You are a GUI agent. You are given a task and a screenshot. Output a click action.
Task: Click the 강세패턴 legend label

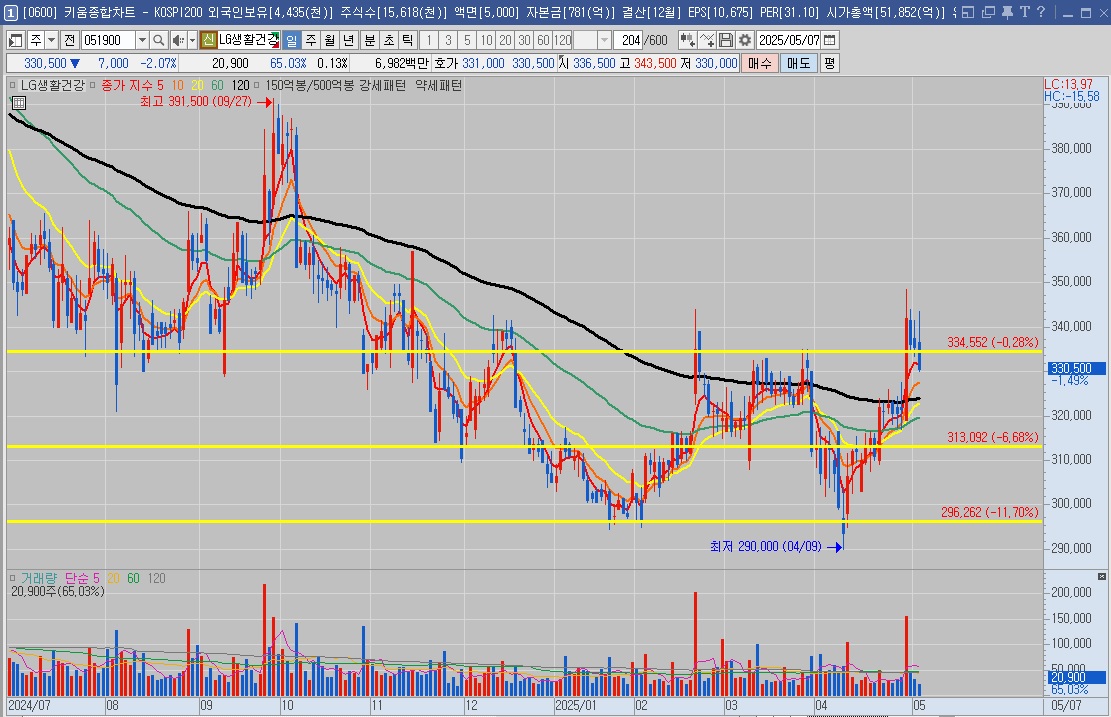pos(383,85)
